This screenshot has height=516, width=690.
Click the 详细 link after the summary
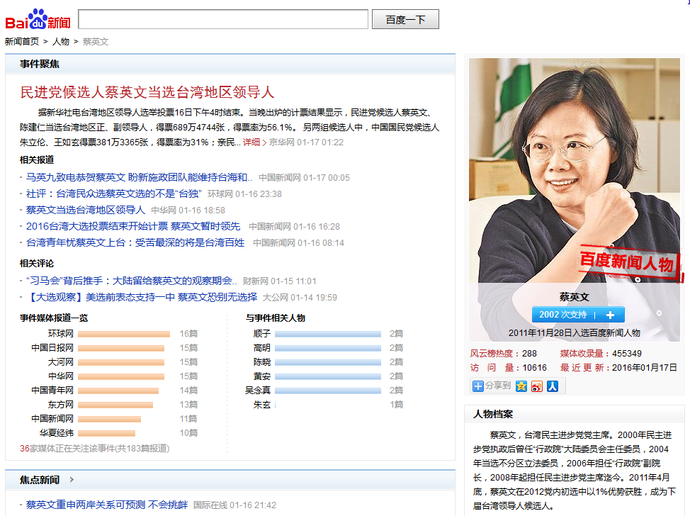click(251, 143)
